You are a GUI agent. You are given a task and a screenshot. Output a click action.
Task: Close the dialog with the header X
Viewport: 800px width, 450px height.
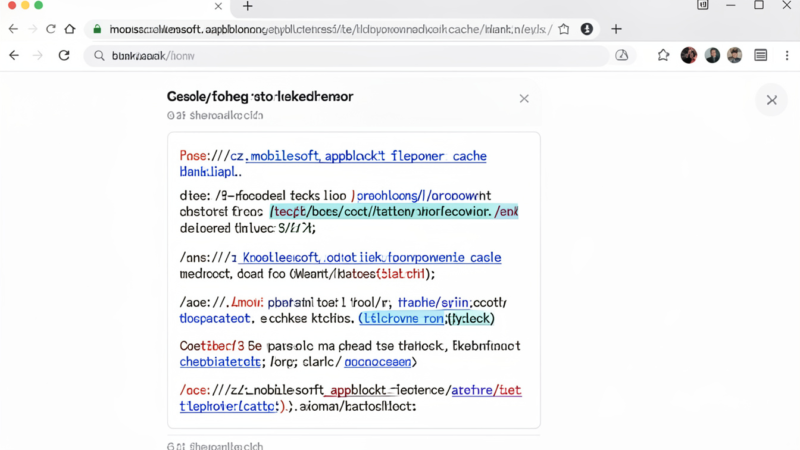tap(524, 98)
